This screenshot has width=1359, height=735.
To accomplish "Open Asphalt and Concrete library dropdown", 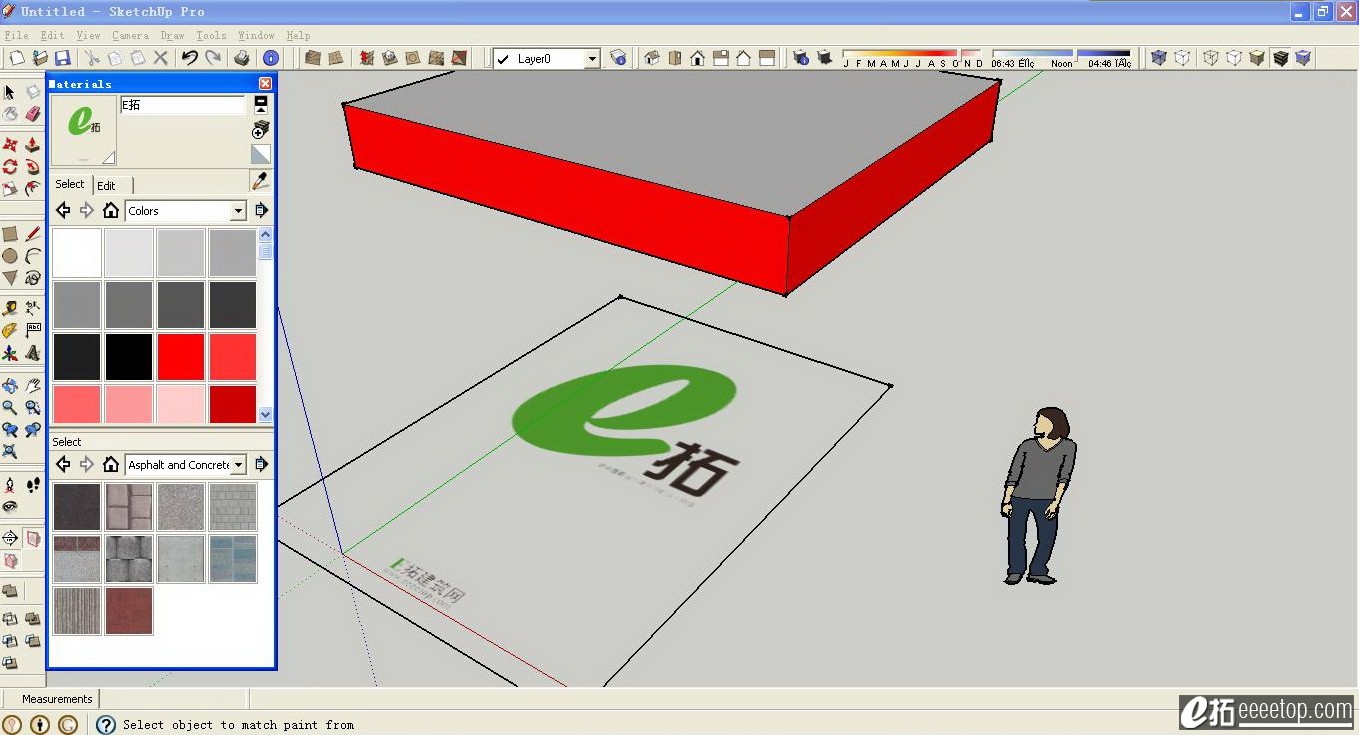I will 238,465.
